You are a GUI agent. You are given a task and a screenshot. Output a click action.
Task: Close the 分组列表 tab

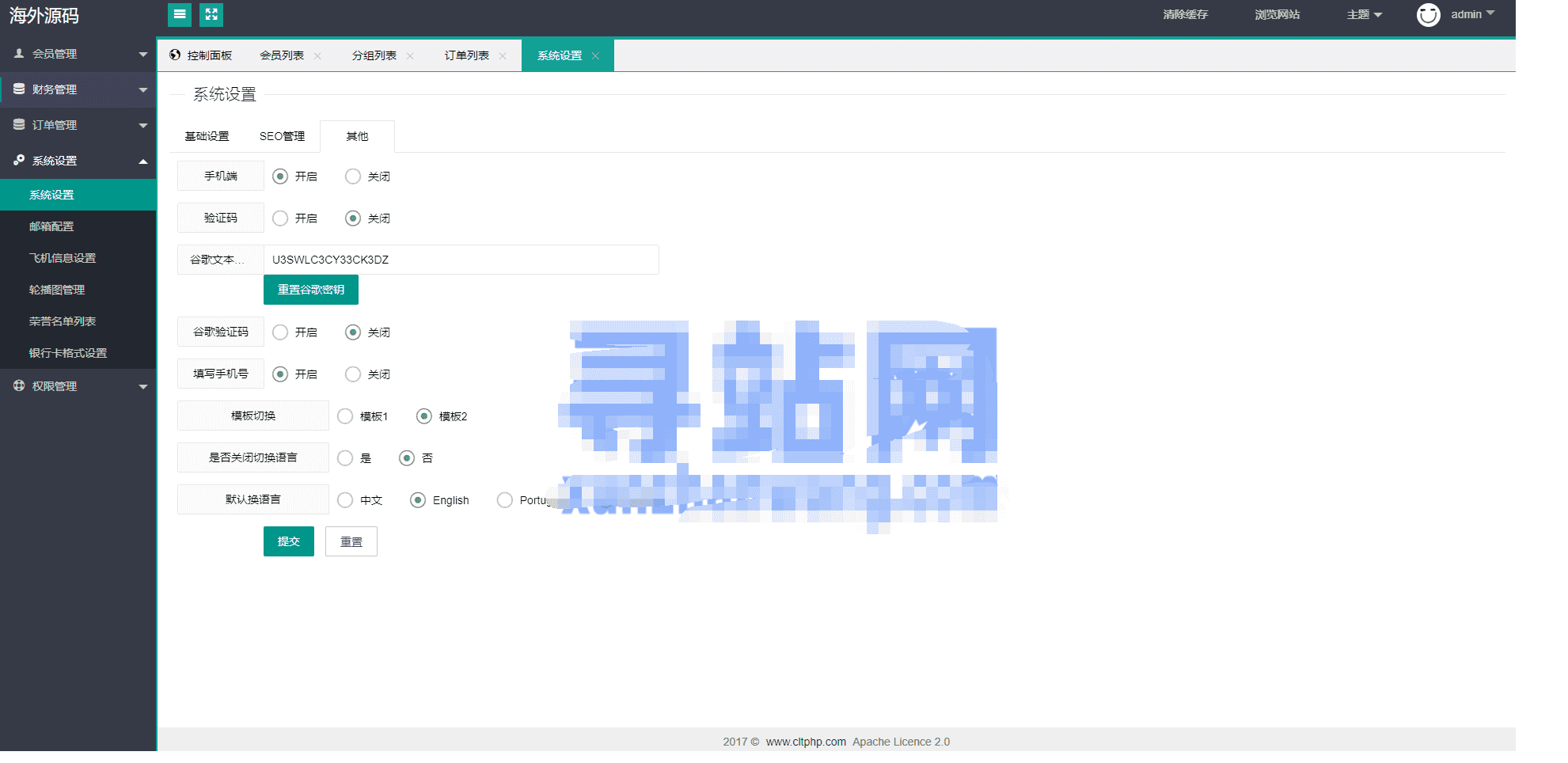click(x=410, y=56)
